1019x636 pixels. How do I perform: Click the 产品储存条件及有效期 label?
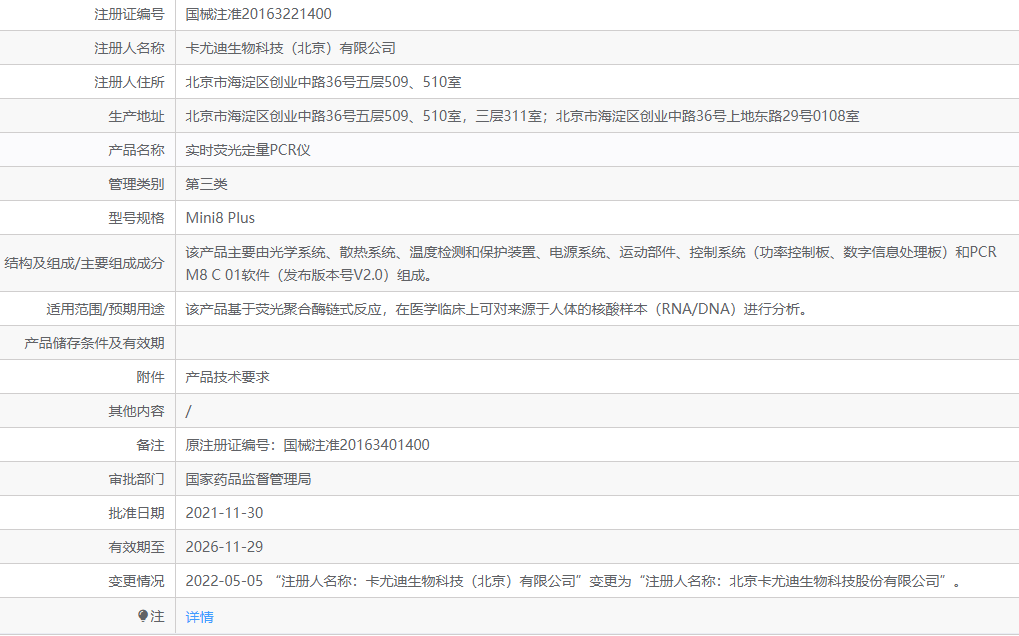[x=94, y=343]
